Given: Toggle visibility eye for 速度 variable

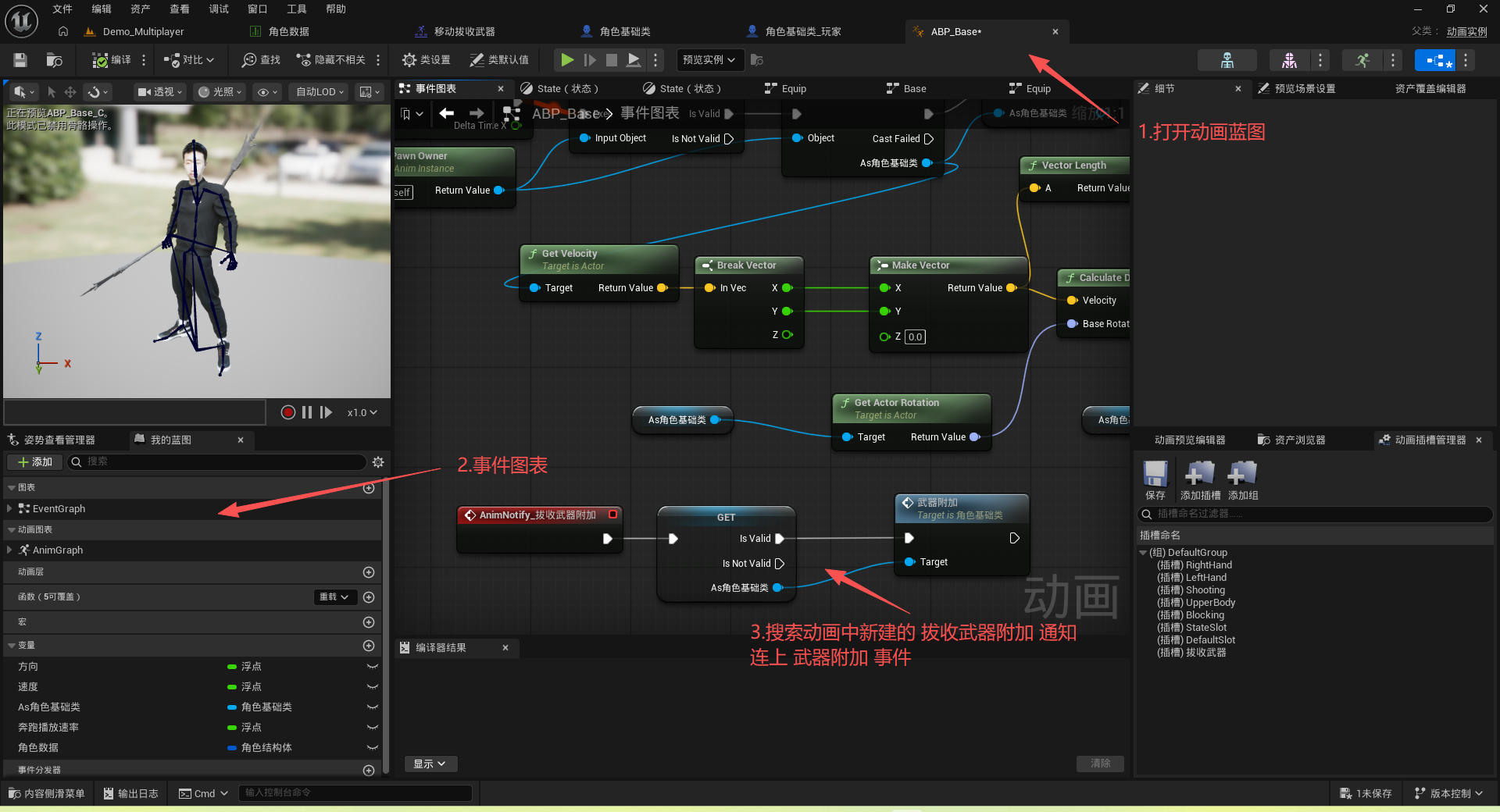Looking at the screenshot, I should 373,687.
